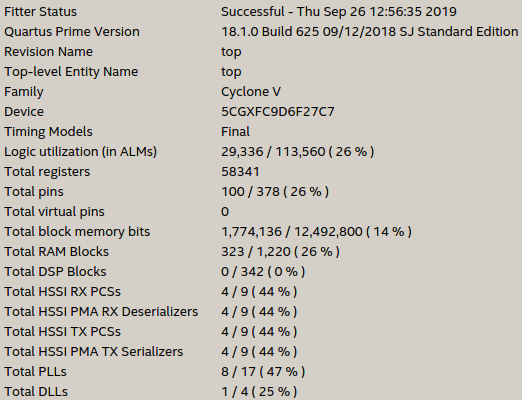Select the Revision Name row
The height and width of the screenshot is (400, 522).
coord(261,52)
